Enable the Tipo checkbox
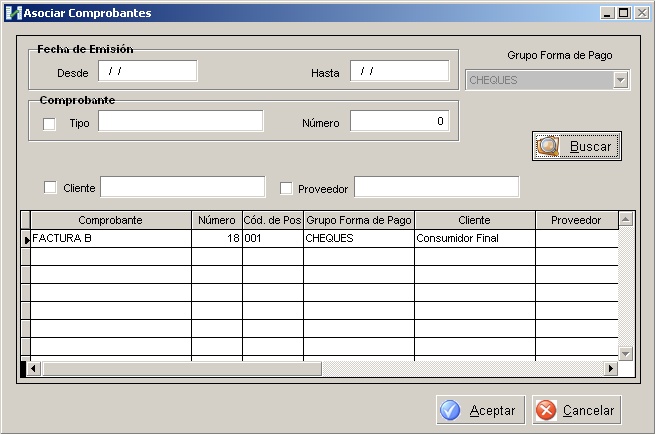 49,123
